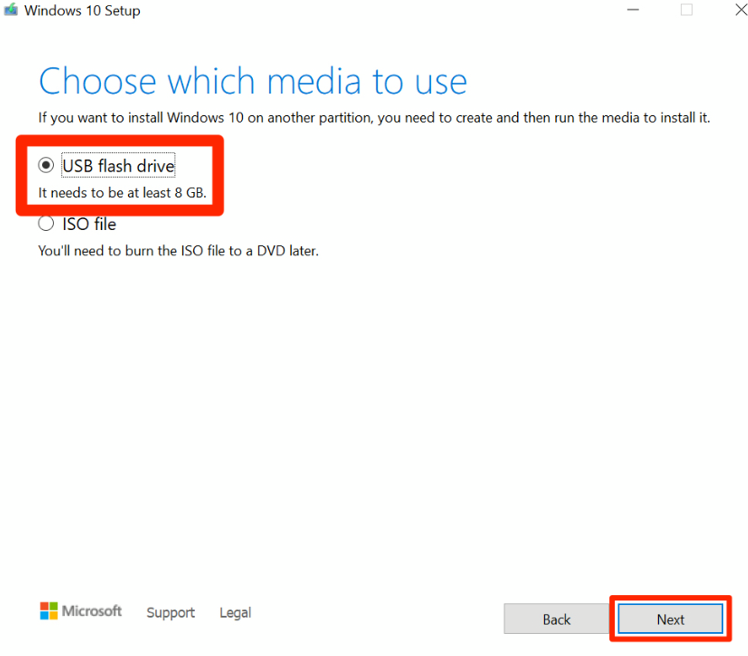Click the Microsoft wordmark text
Viewport: 748px width, 656px height.
pyautogui.click(x=92, y=611)
